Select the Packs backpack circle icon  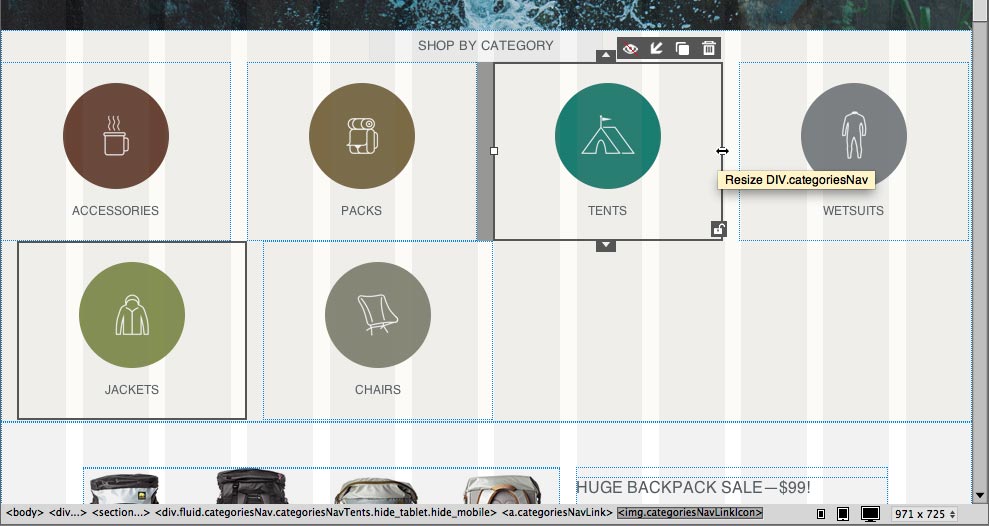(x=362, y=136)
